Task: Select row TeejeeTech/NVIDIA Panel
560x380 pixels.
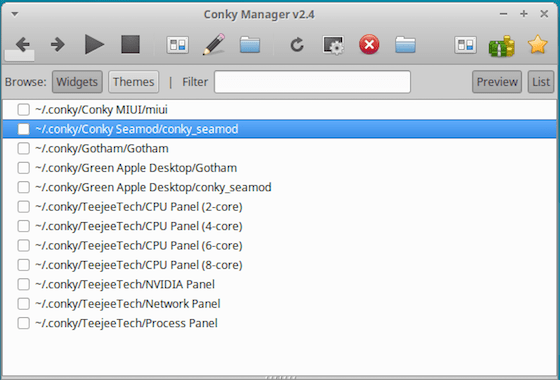Action: (x=280, y=284)
